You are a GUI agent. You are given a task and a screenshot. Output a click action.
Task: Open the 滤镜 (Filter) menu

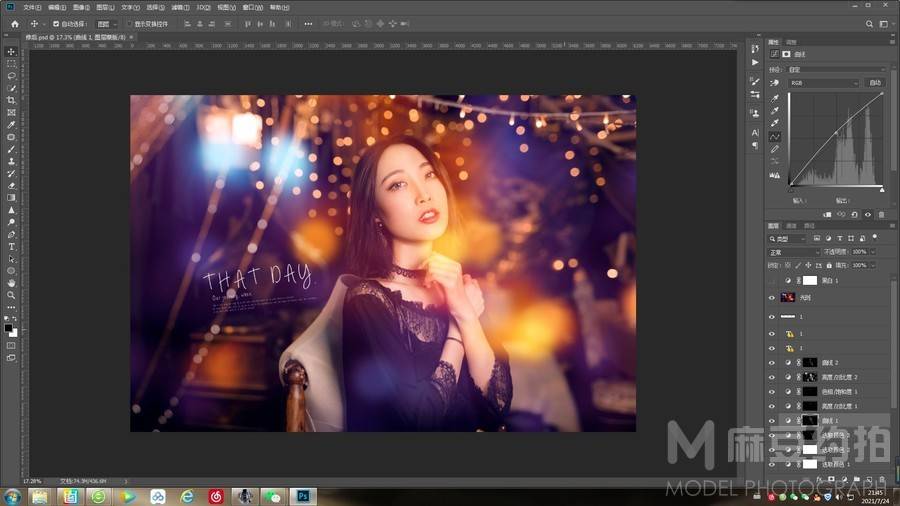click(x=180, y=7)
